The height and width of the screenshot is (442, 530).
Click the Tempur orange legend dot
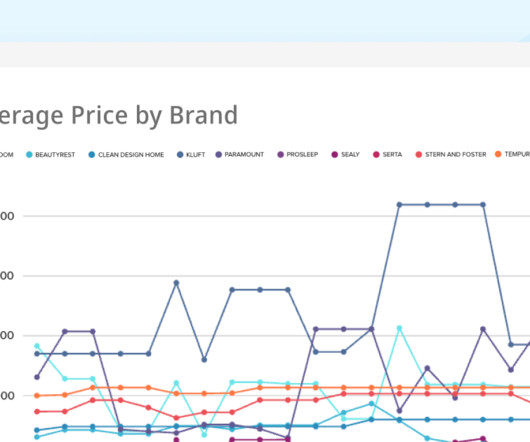pyautogui.click(x=498, y=154)
